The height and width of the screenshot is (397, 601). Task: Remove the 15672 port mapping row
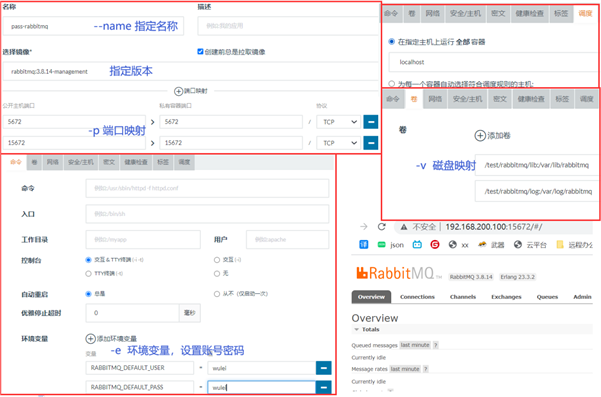[x=371, y=143]
